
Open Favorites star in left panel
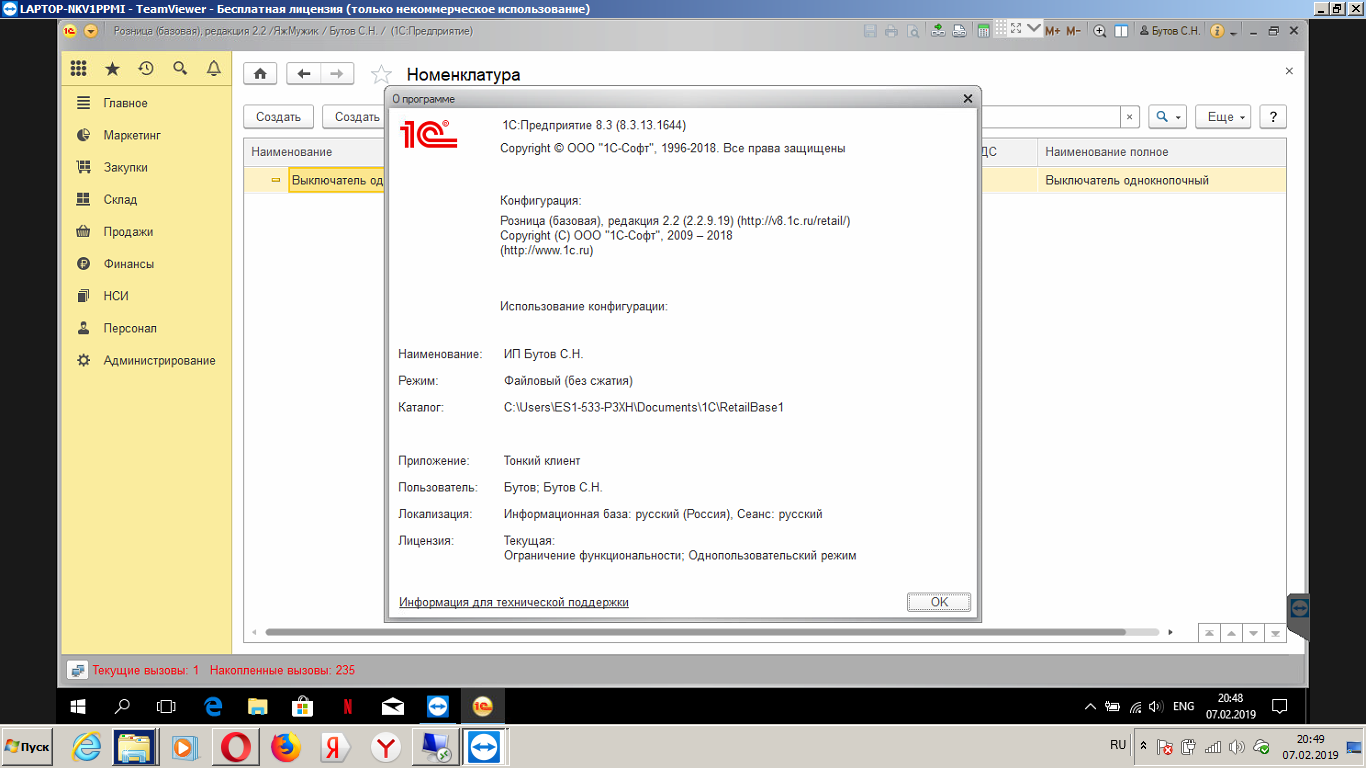pos(112,68)
